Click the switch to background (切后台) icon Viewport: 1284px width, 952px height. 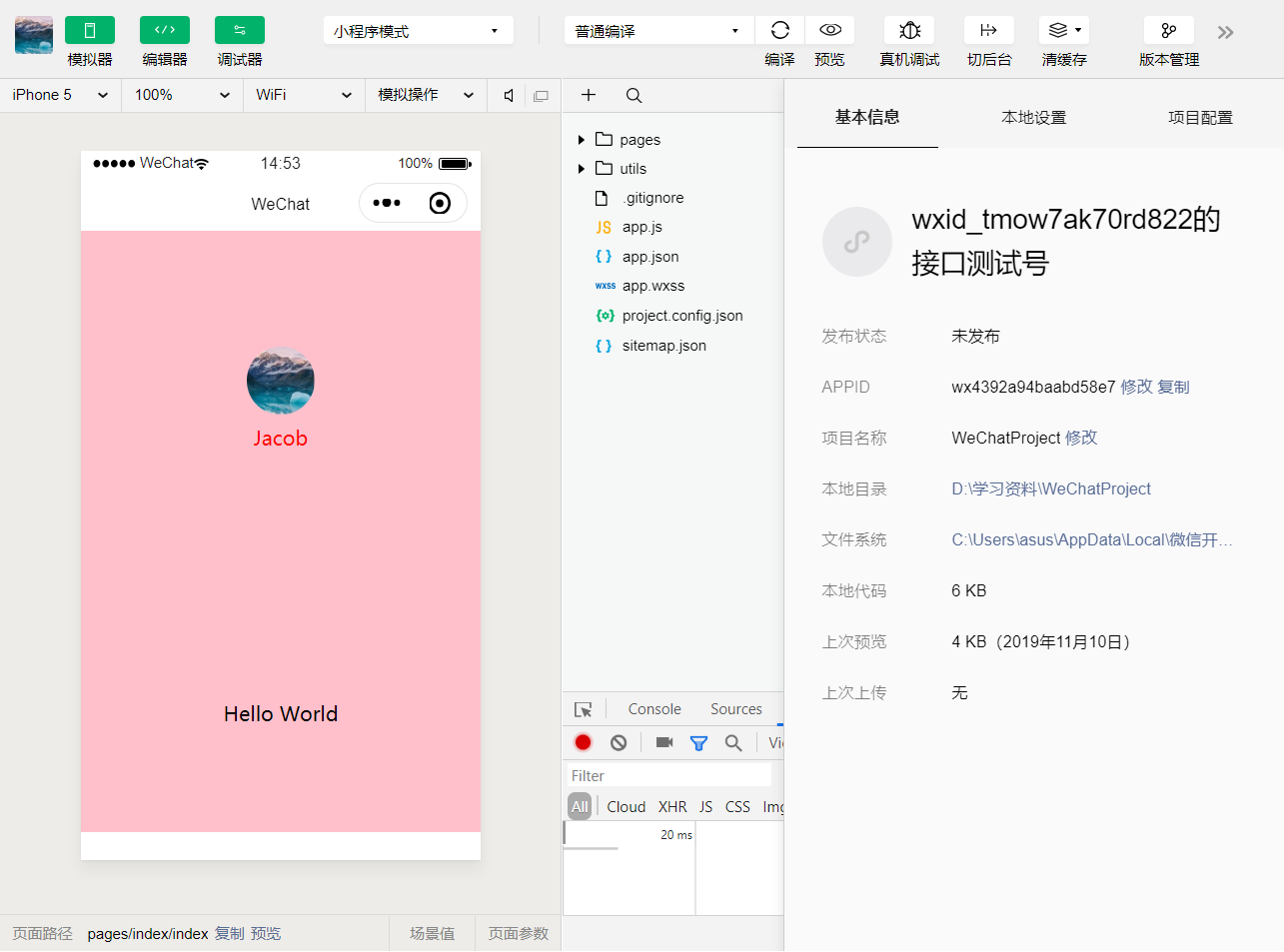click(989, 30)
